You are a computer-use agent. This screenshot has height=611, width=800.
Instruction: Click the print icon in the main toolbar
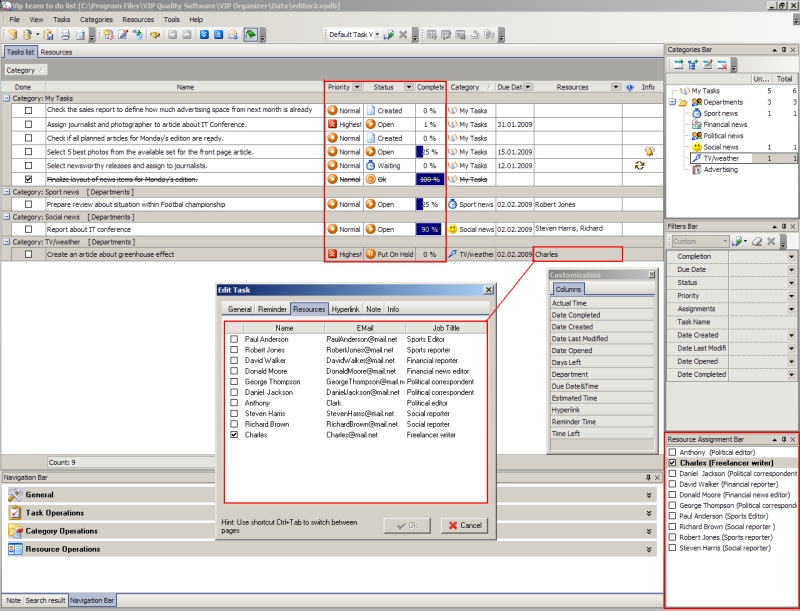point(65,35)
